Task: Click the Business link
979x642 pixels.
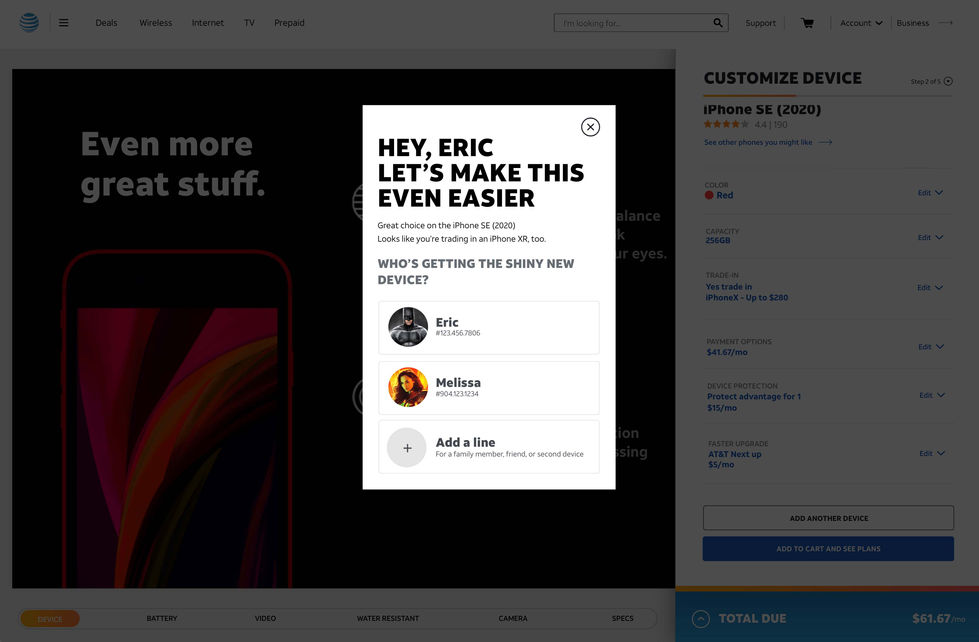Action: [912, 23]
